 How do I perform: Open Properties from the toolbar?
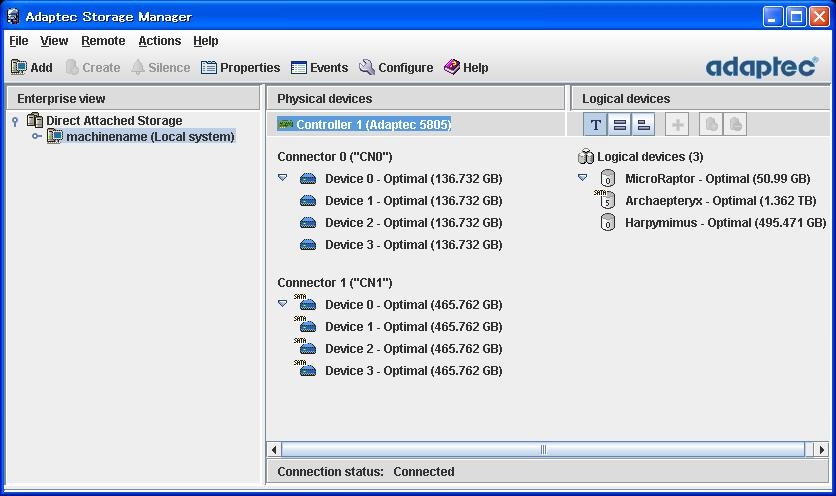tap(240, 68)
